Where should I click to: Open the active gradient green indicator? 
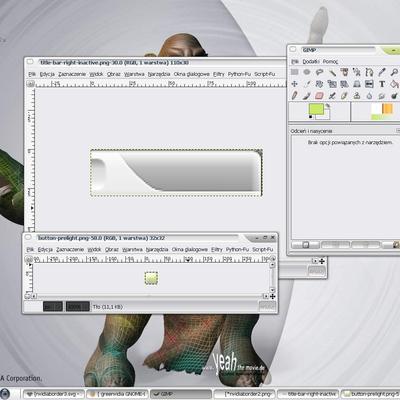[x=382, y=117]
